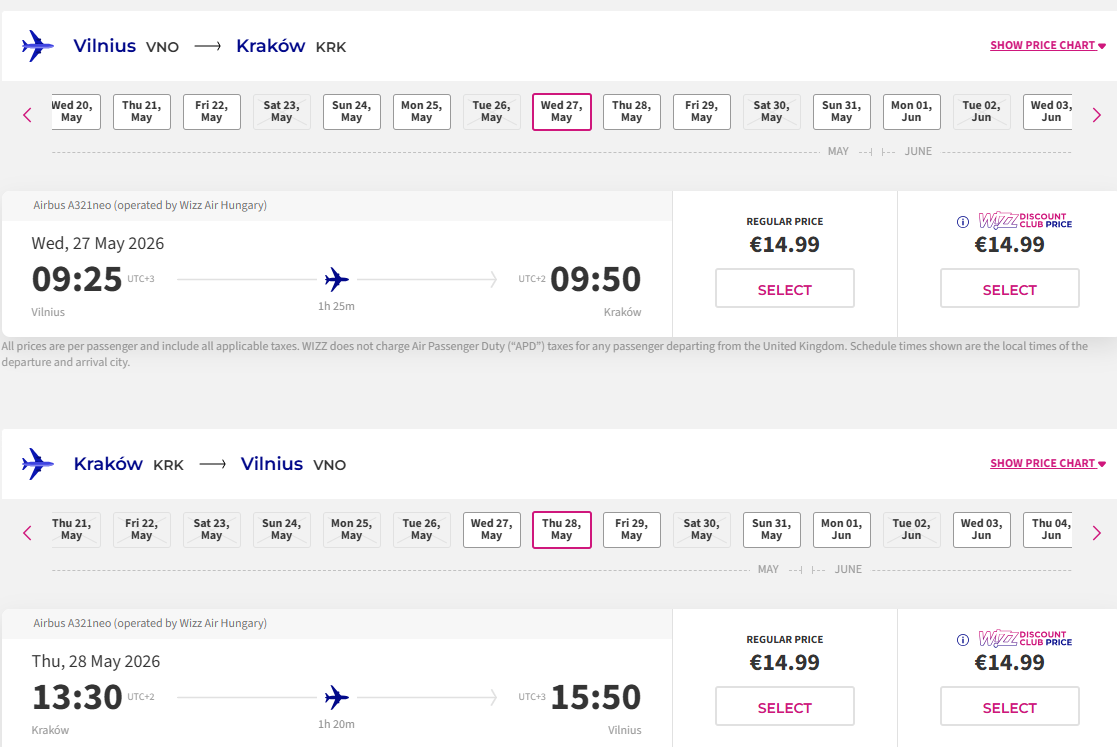Go to earlier return dates with left arrow

click(x=27, y=533)
